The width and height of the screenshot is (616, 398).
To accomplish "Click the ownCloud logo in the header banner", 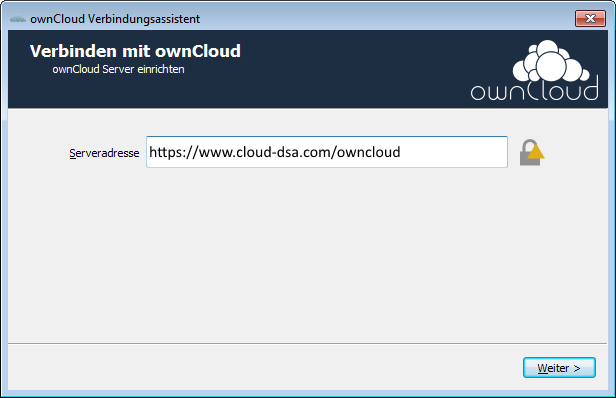I will pyautogui.click(x=535, y=70).
